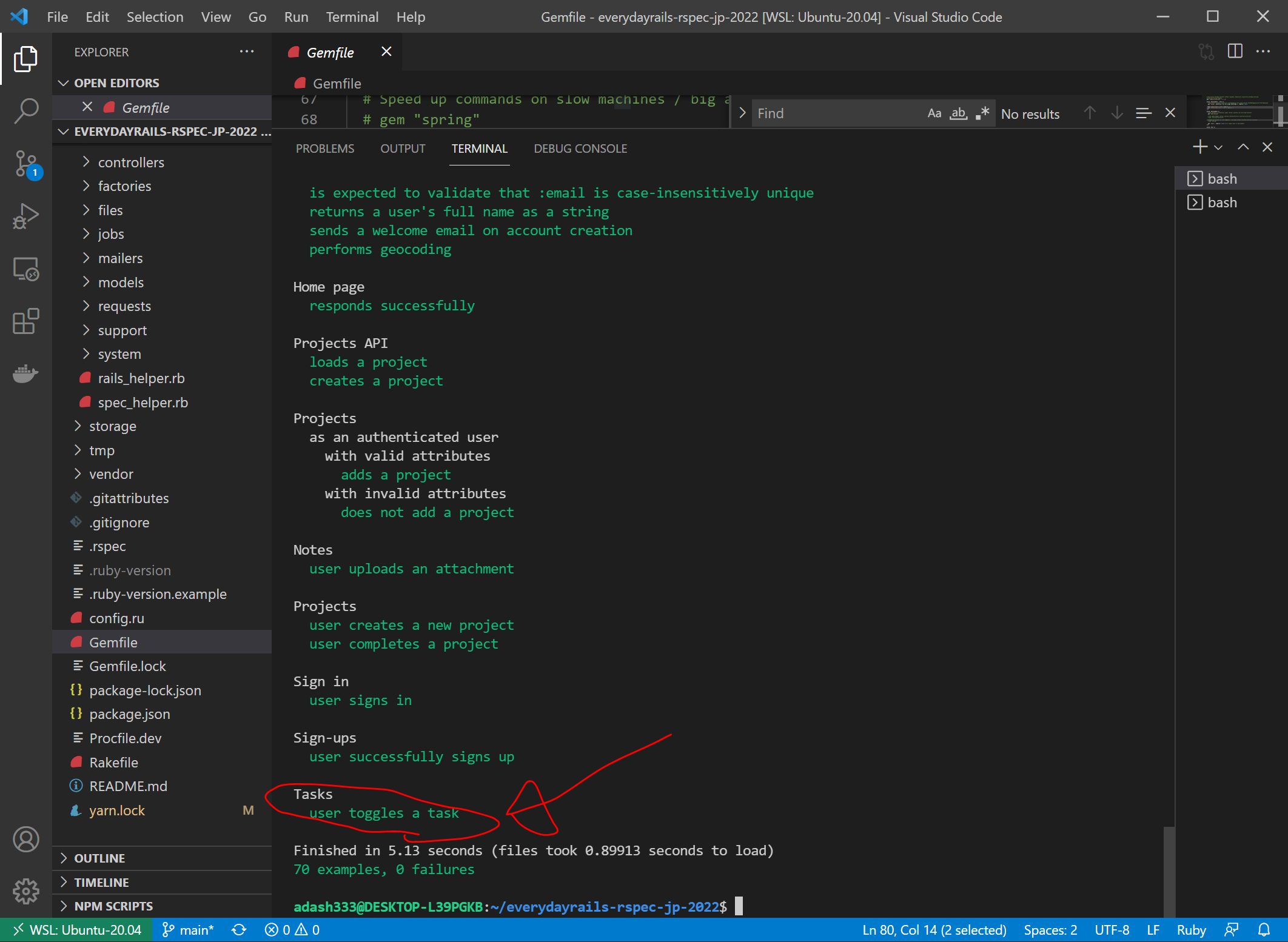Viewport: 1288px width, 942px height.
Task: Open the Extensions view icon
Action: click(x=25, y=321)
